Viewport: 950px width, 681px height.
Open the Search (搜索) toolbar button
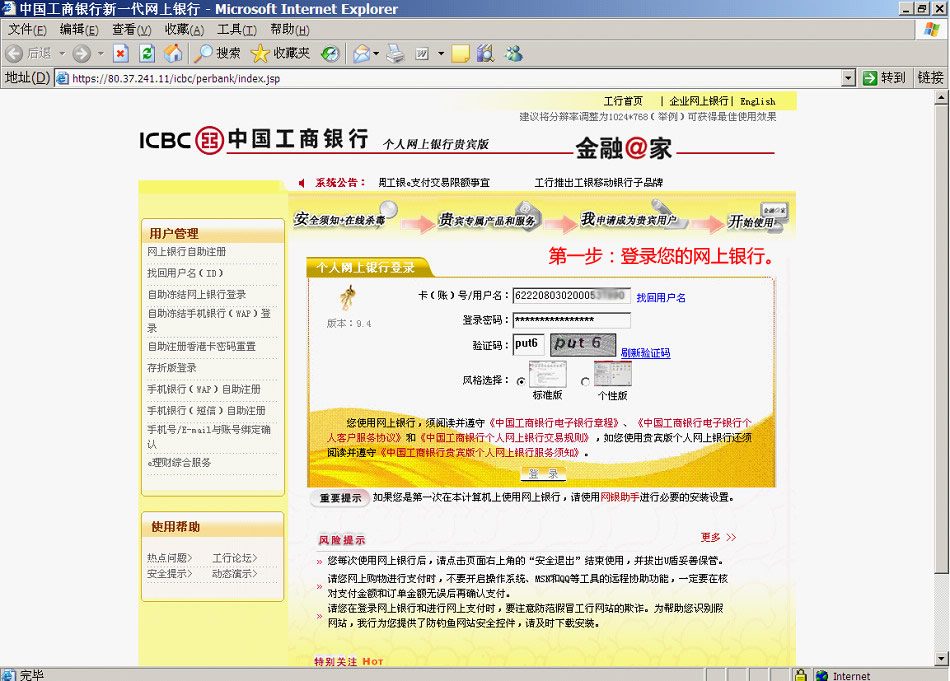click(x=217, y=54)
